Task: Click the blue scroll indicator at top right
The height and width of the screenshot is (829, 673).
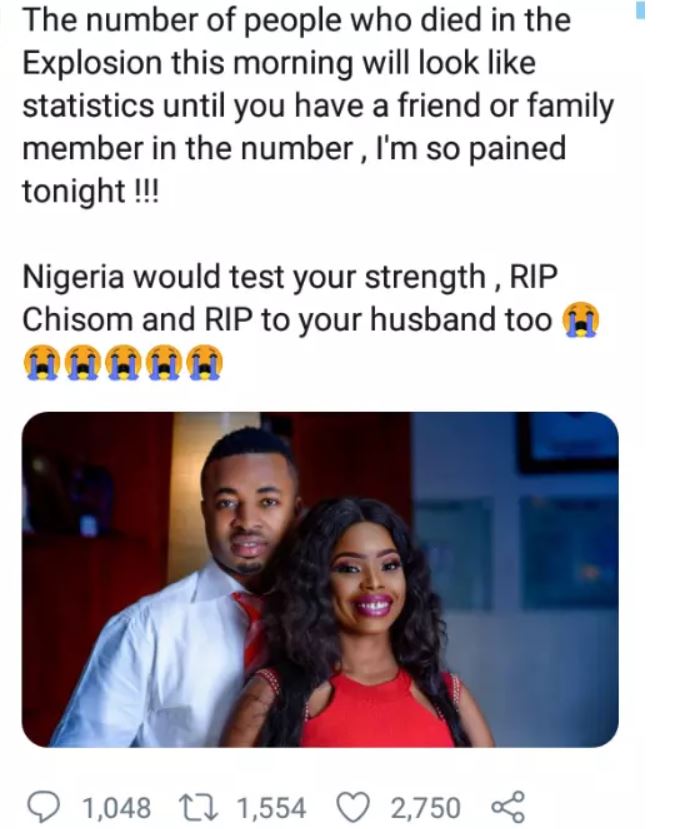Action: tap(640, 10)
